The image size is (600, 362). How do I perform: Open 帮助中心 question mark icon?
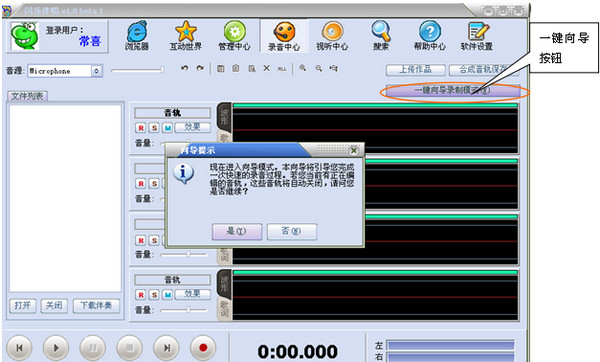430,36
